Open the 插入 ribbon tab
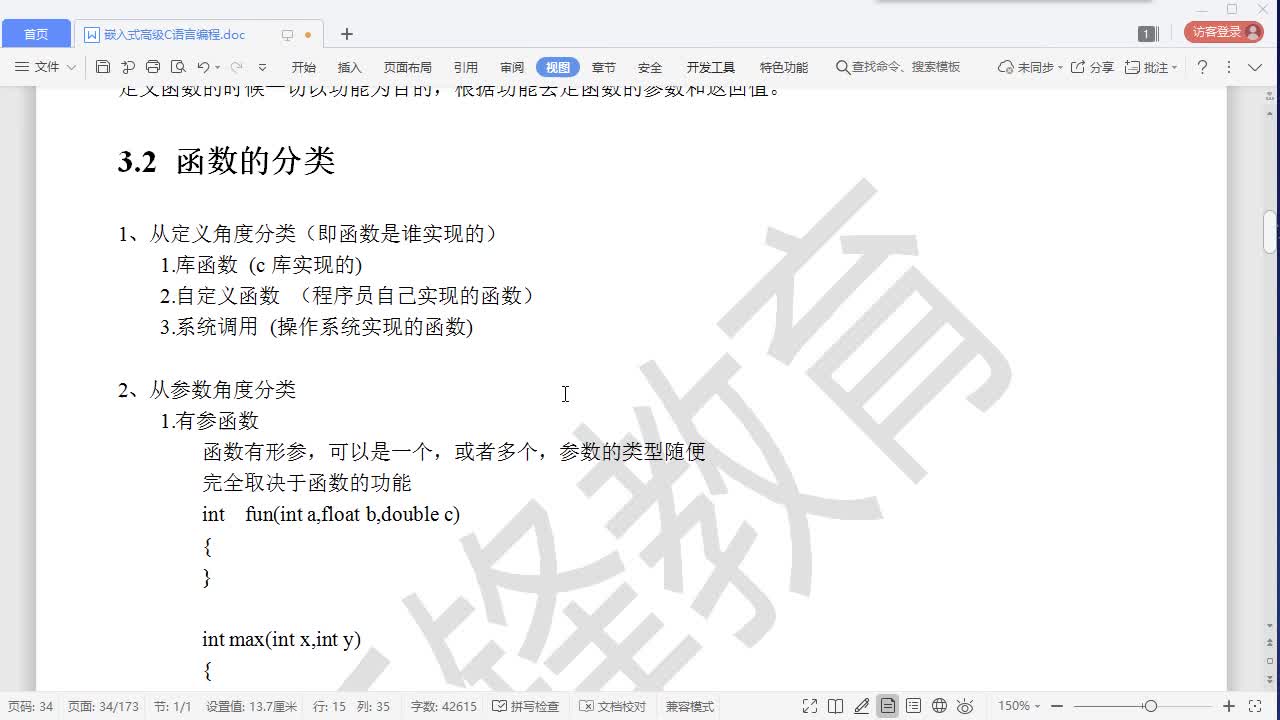This screenshot has width=1280, height=720. [x=350, y=67]
